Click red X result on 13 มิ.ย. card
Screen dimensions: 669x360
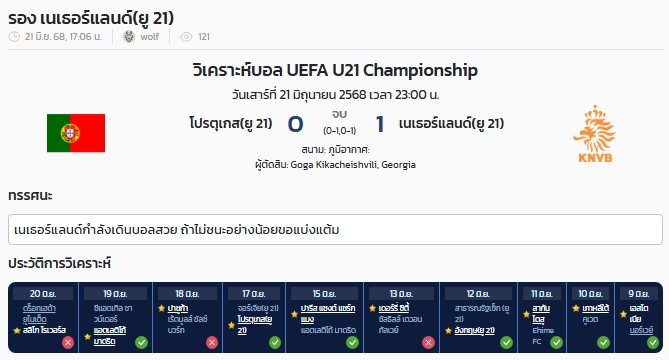[x=428, y=343]
